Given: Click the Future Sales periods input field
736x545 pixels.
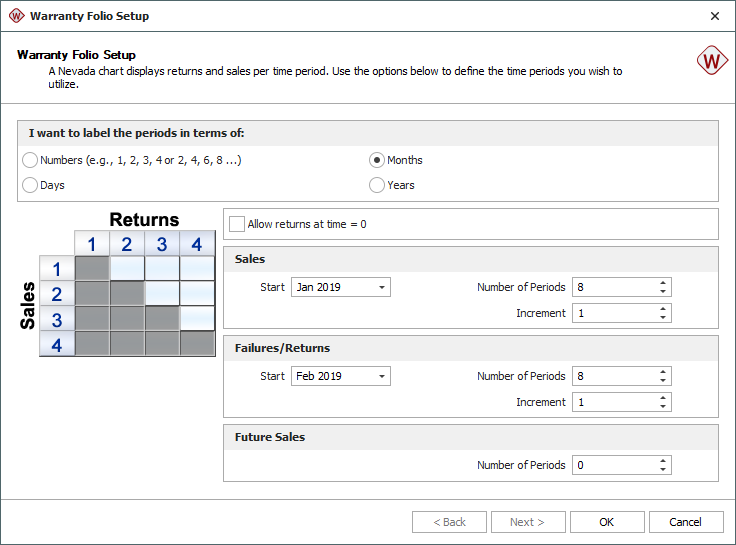Looking at the screenshot, I should [612, 465].
